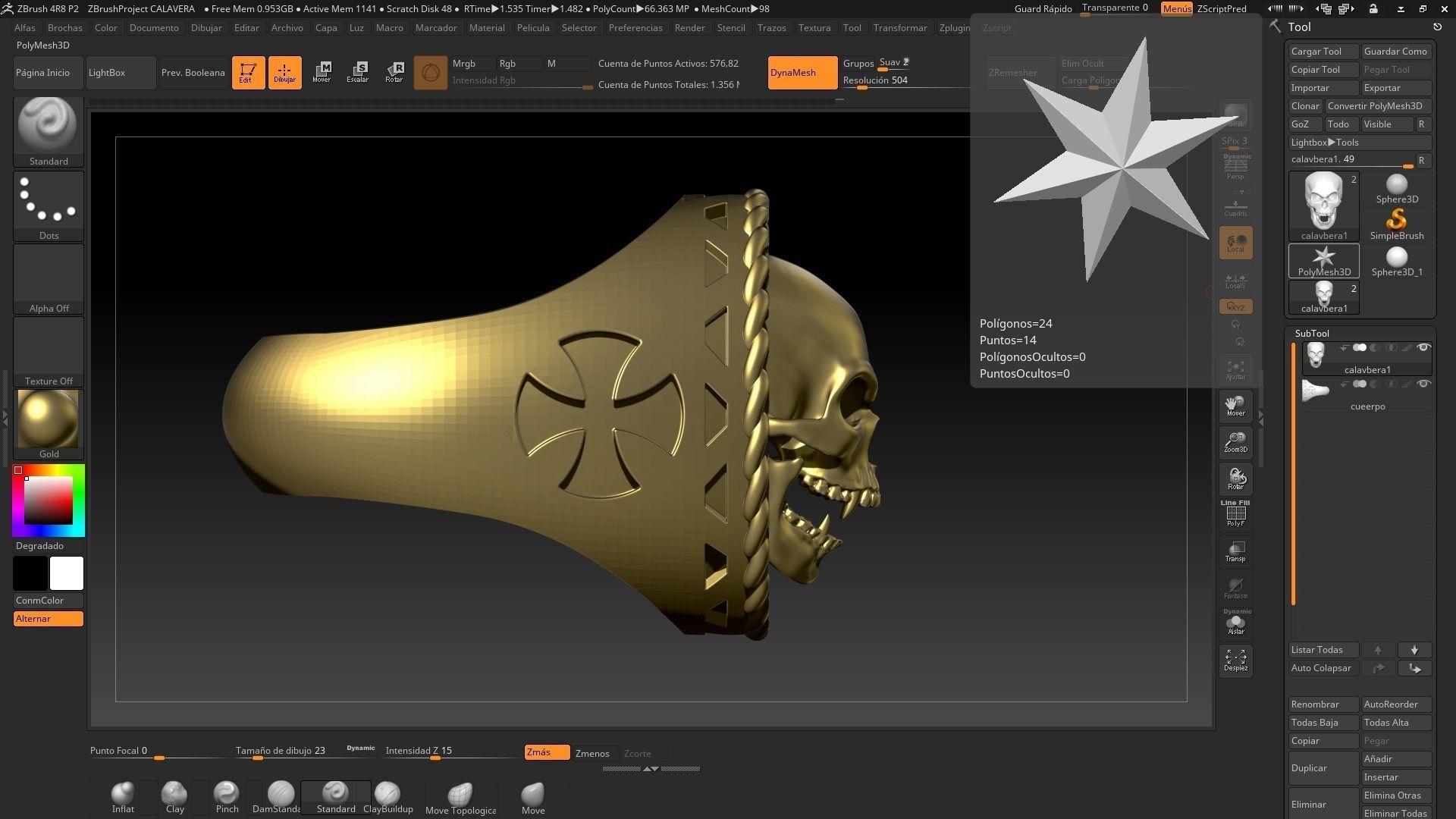The width and height of the screenshot is (1456, 819).
Task: Click the sculptris-style round orange brush icon
Action: click(431, 73)
